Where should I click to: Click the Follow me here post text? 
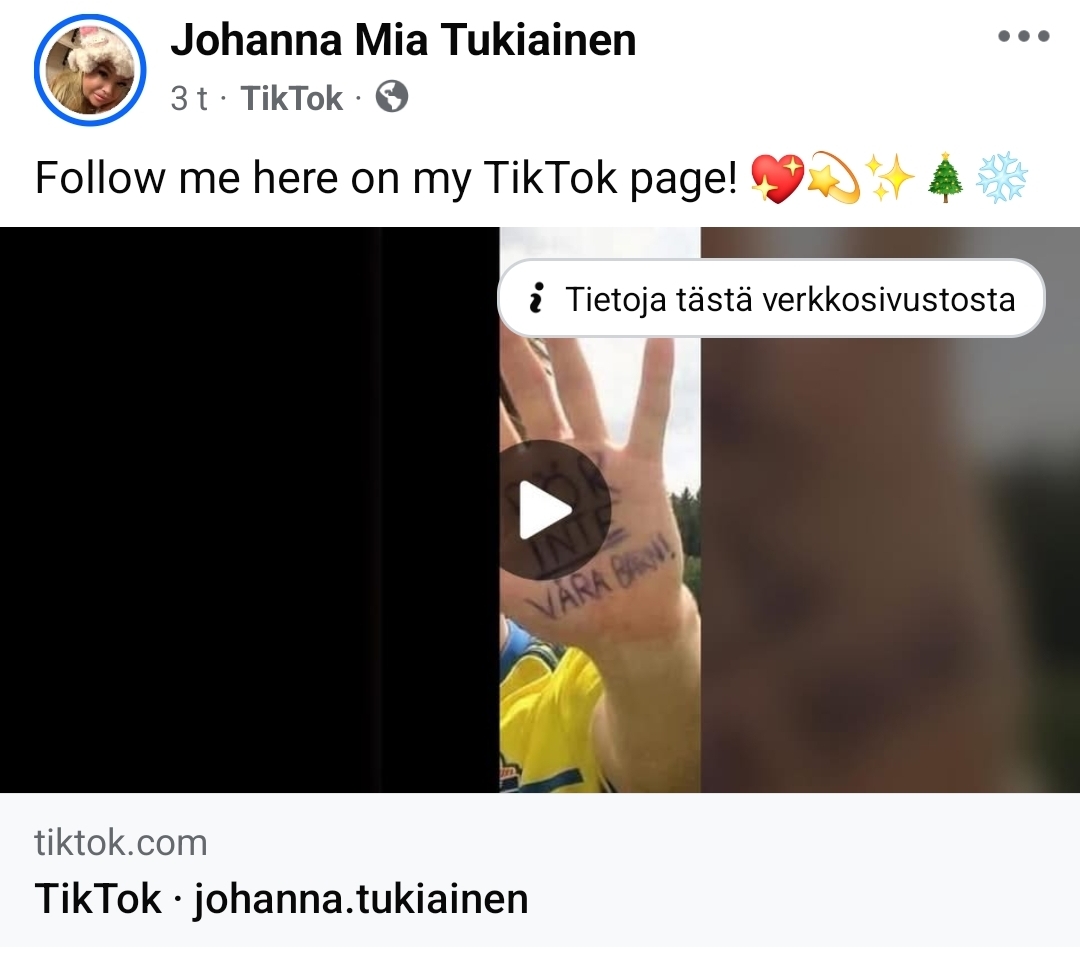(x=386, y=178)
